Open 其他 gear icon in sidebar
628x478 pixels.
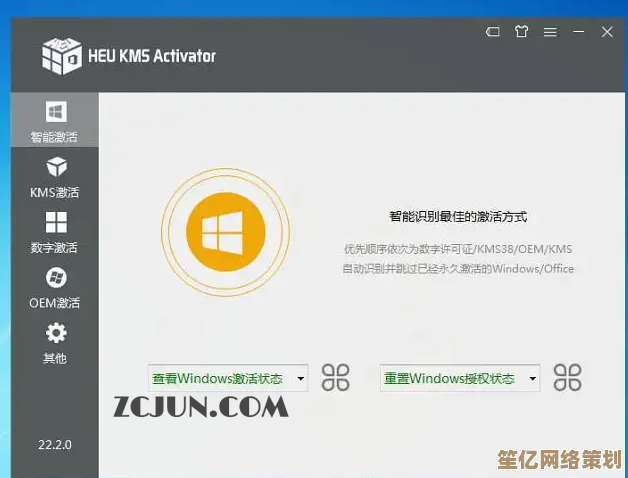tap(56, 333)
